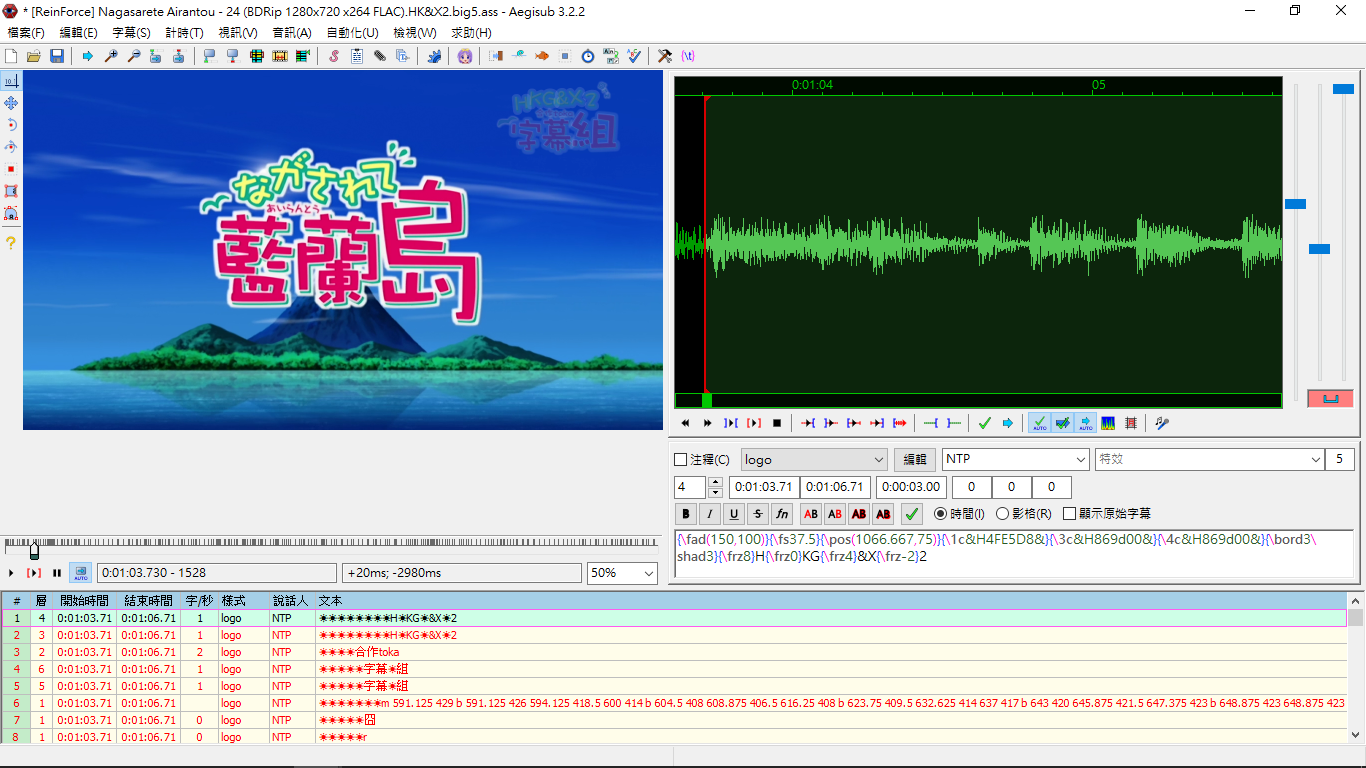
Task: Open the Spell Checker icon
Action: tap(633, 56)
